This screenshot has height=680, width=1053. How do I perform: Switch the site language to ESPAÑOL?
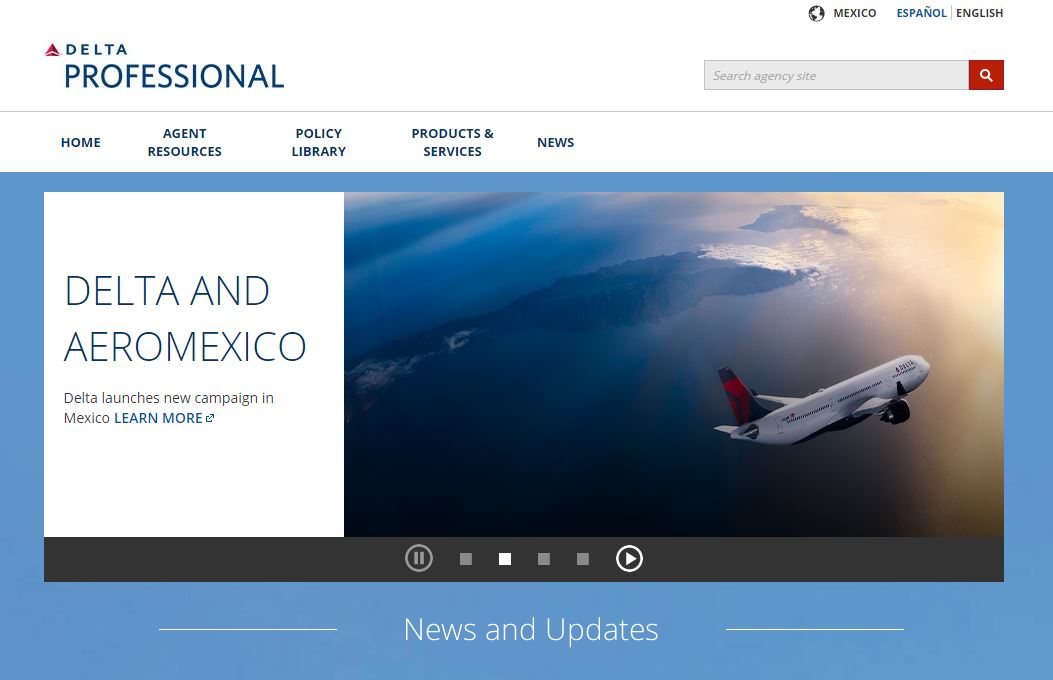921,13
